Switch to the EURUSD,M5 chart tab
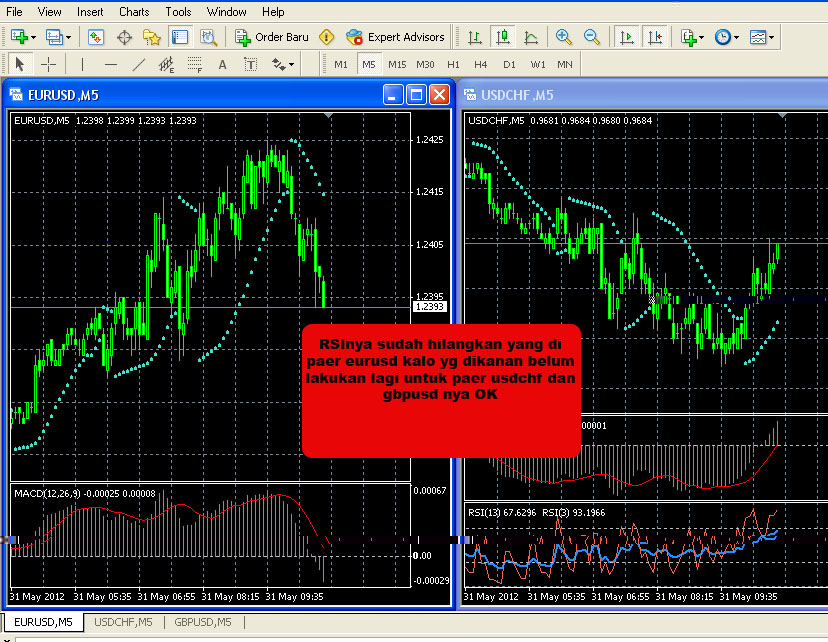828x642 pixels. pos(43,622)
